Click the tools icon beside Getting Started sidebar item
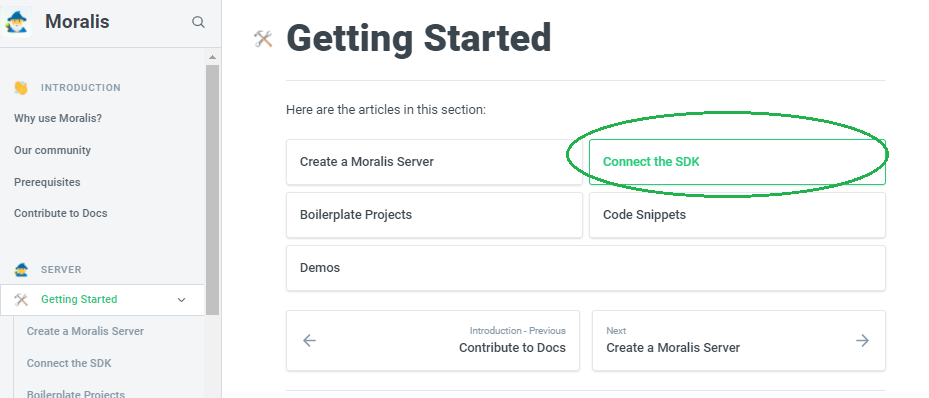 (21, 300)
